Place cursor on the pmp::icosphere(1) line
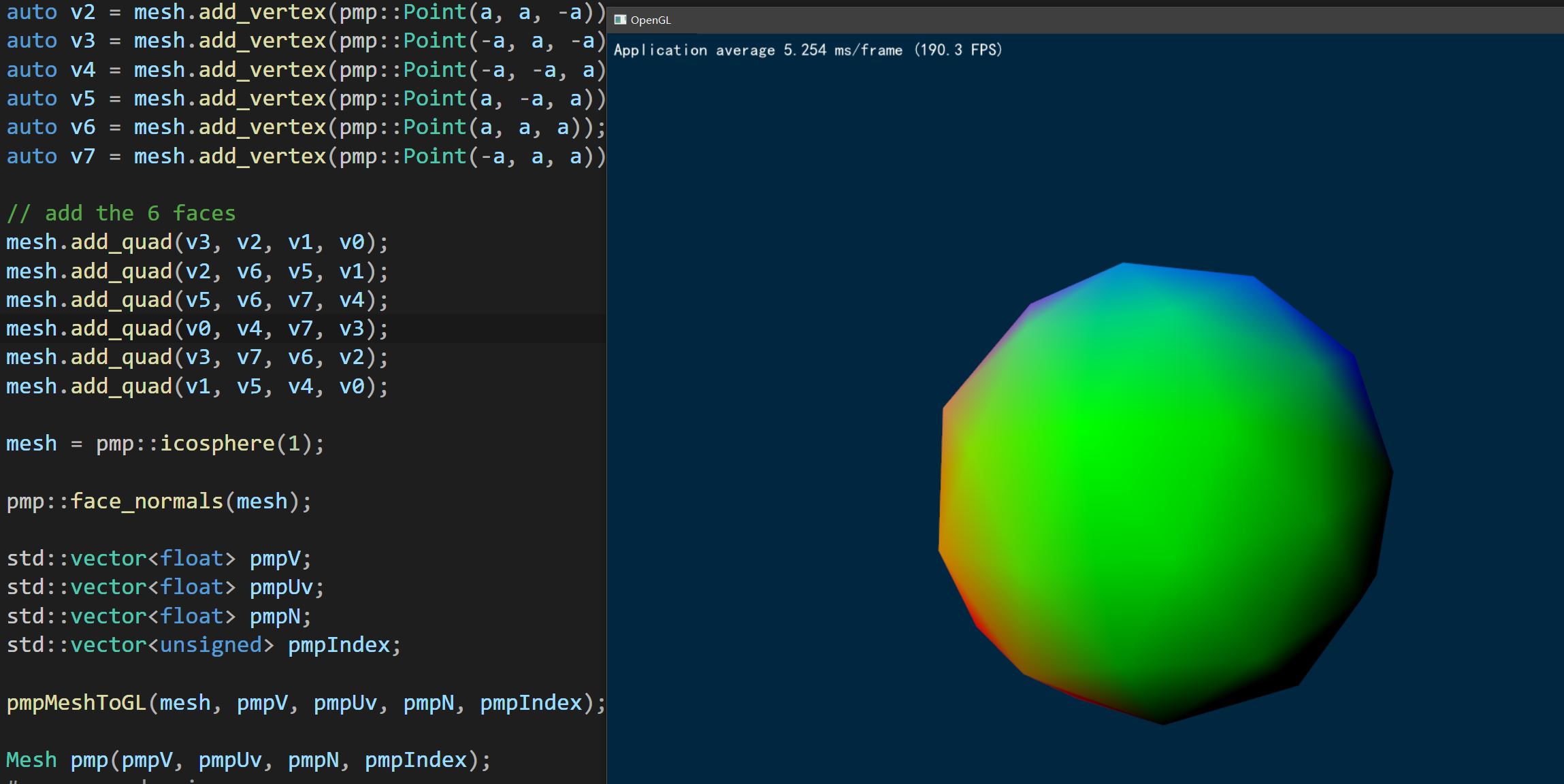The image size is (1564, 784). [x=163, y=443]
